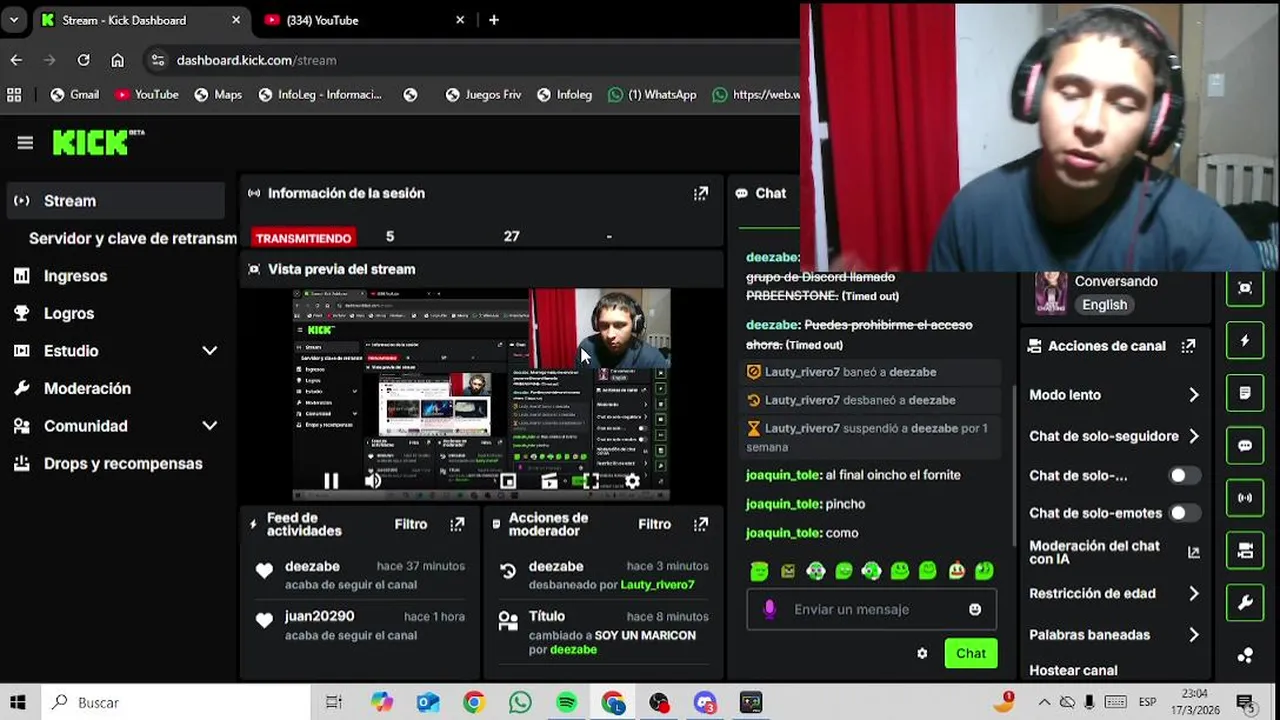Open Moderación in the sidebar
Image resolution: width=1280 pixels, height=720 pixels.
pyautogui.click(x=87, y=388)
